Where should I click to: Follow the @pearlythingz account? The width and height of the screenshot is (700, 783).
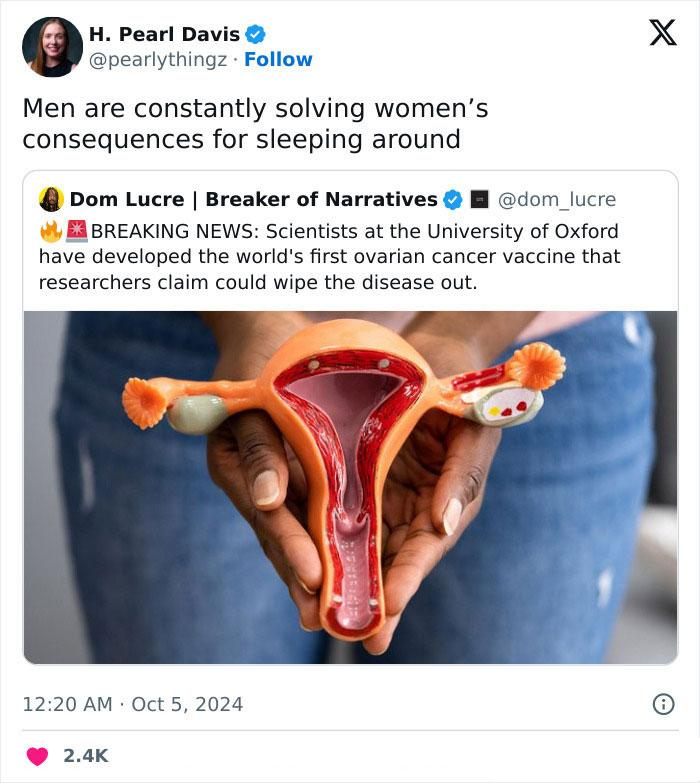click(278, 59)
